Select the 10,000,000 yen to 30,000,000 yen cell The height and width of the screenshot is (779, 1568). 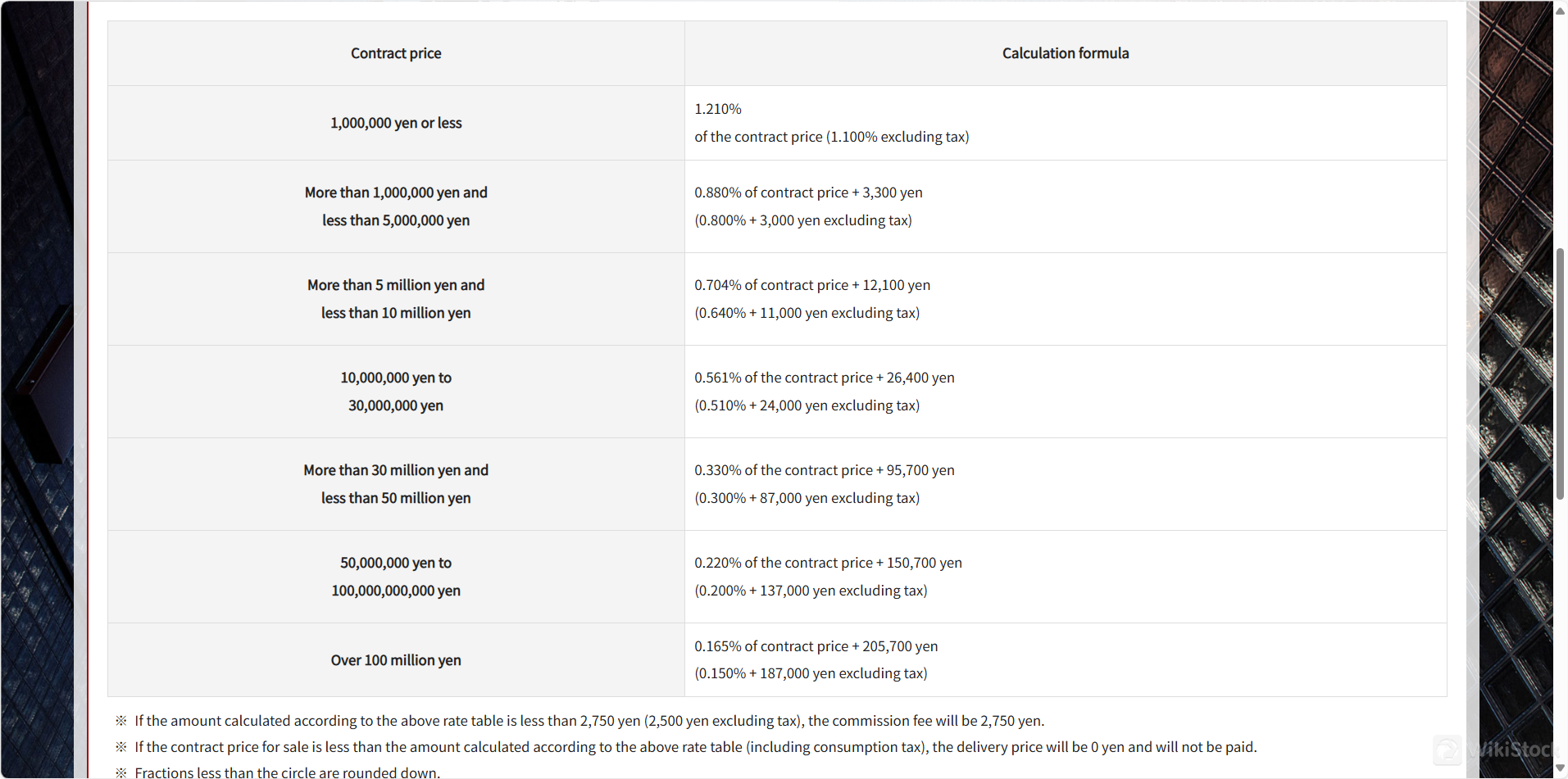coord(395,391)
